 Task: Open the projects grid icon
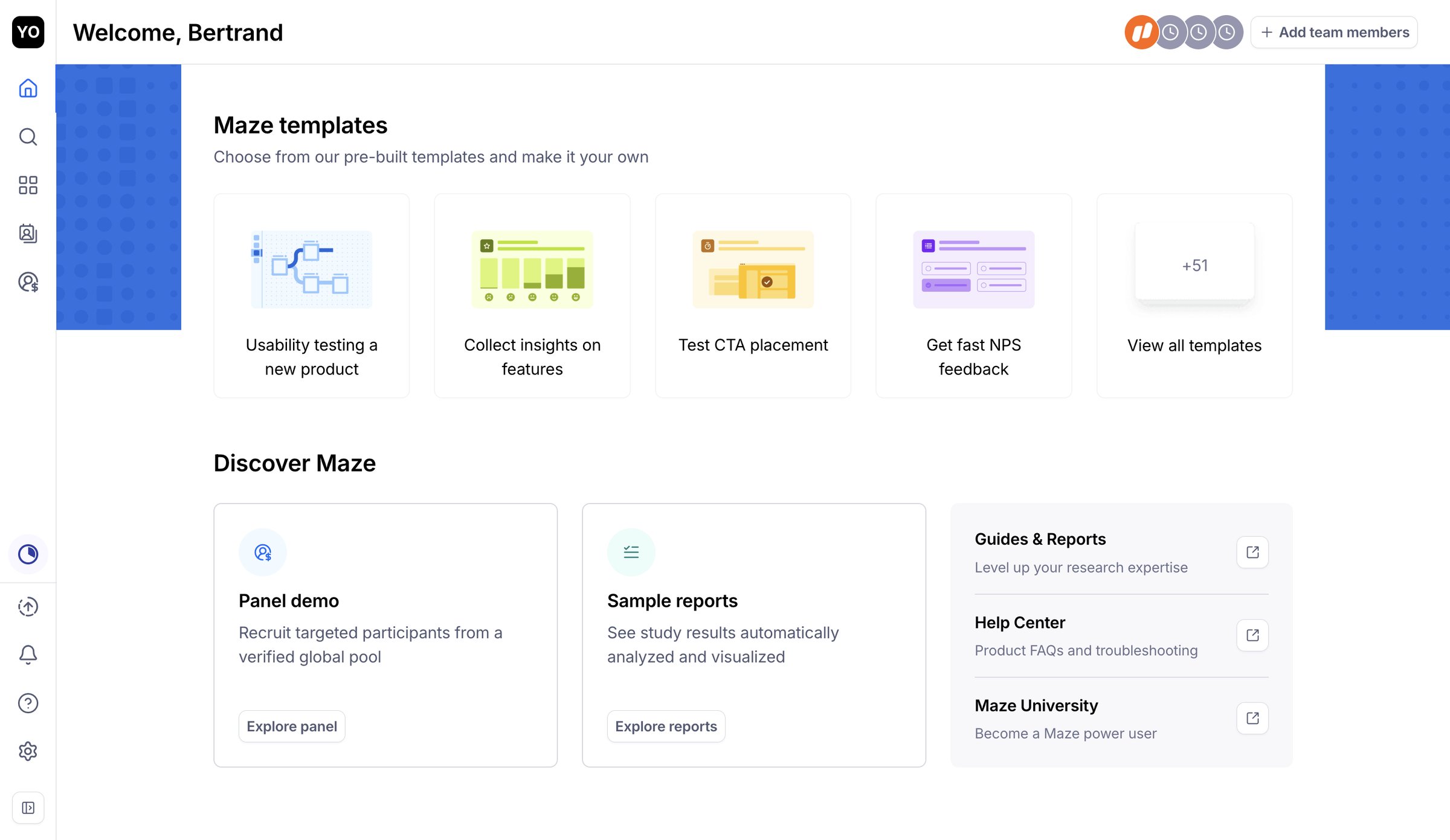pyautogui.click(x=28, y=185)
